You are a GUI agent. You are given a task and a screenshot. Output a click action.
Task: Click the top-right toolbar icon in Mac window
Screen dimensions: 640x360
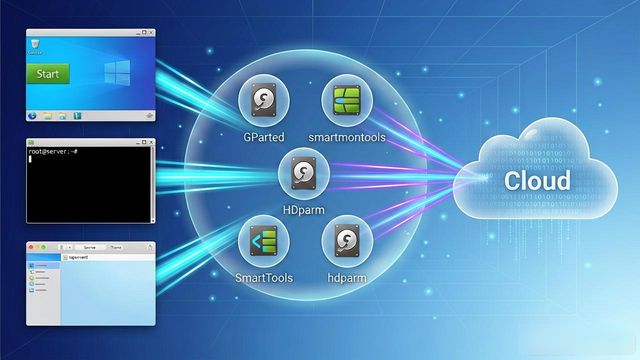tap(150, 247)
